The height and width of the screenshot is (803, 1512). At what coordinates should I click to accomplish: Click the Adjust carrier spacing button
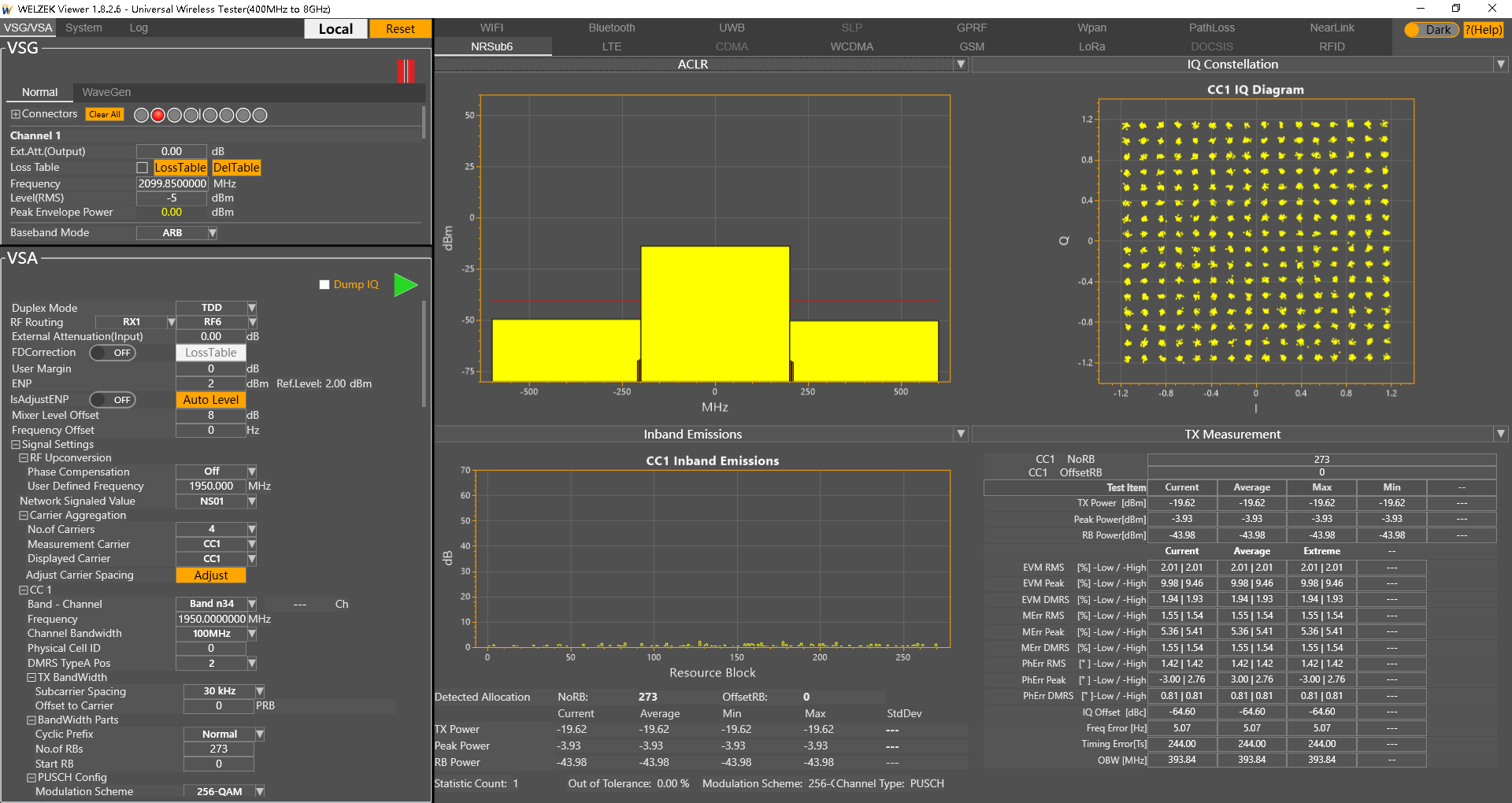click(x=211, y=575)
